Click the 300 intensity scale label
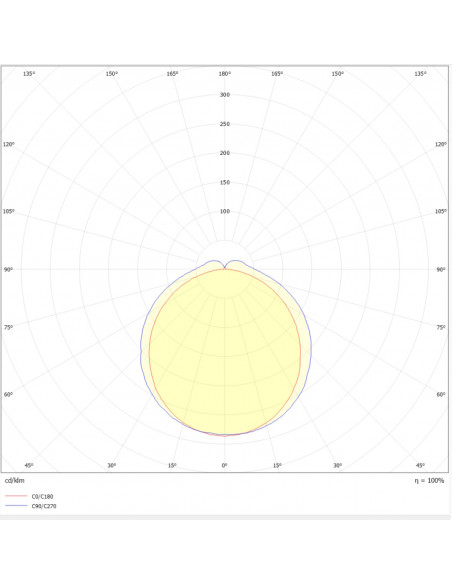The height and width of the screenshot is (584, 452). pyautogui.click(x=225, y=95)
